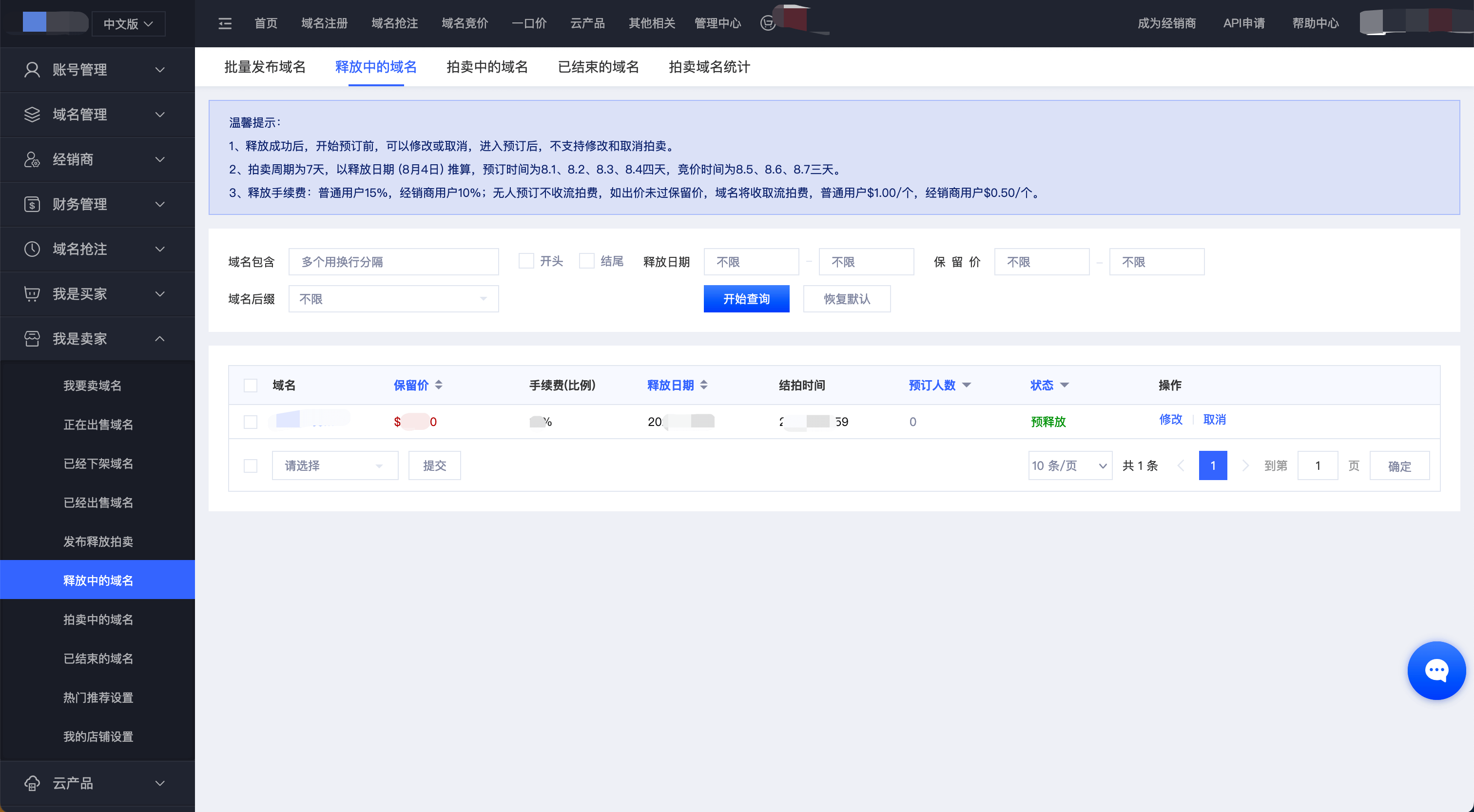Click the previous page arrow
This screenshot has height=812, width=1474.
1181,466
